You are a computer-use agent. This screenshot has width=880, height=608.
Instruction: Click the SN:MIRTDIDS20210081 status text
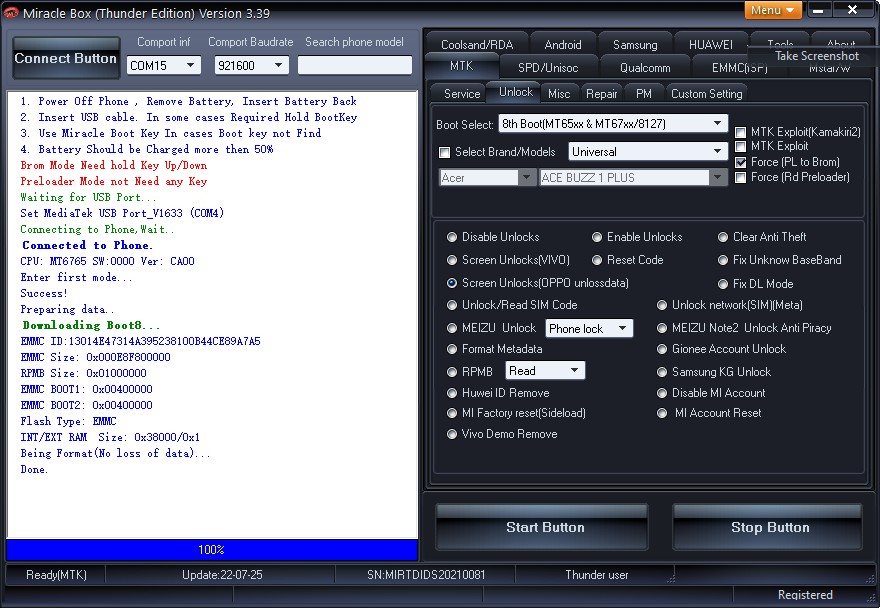pos(426,575)
